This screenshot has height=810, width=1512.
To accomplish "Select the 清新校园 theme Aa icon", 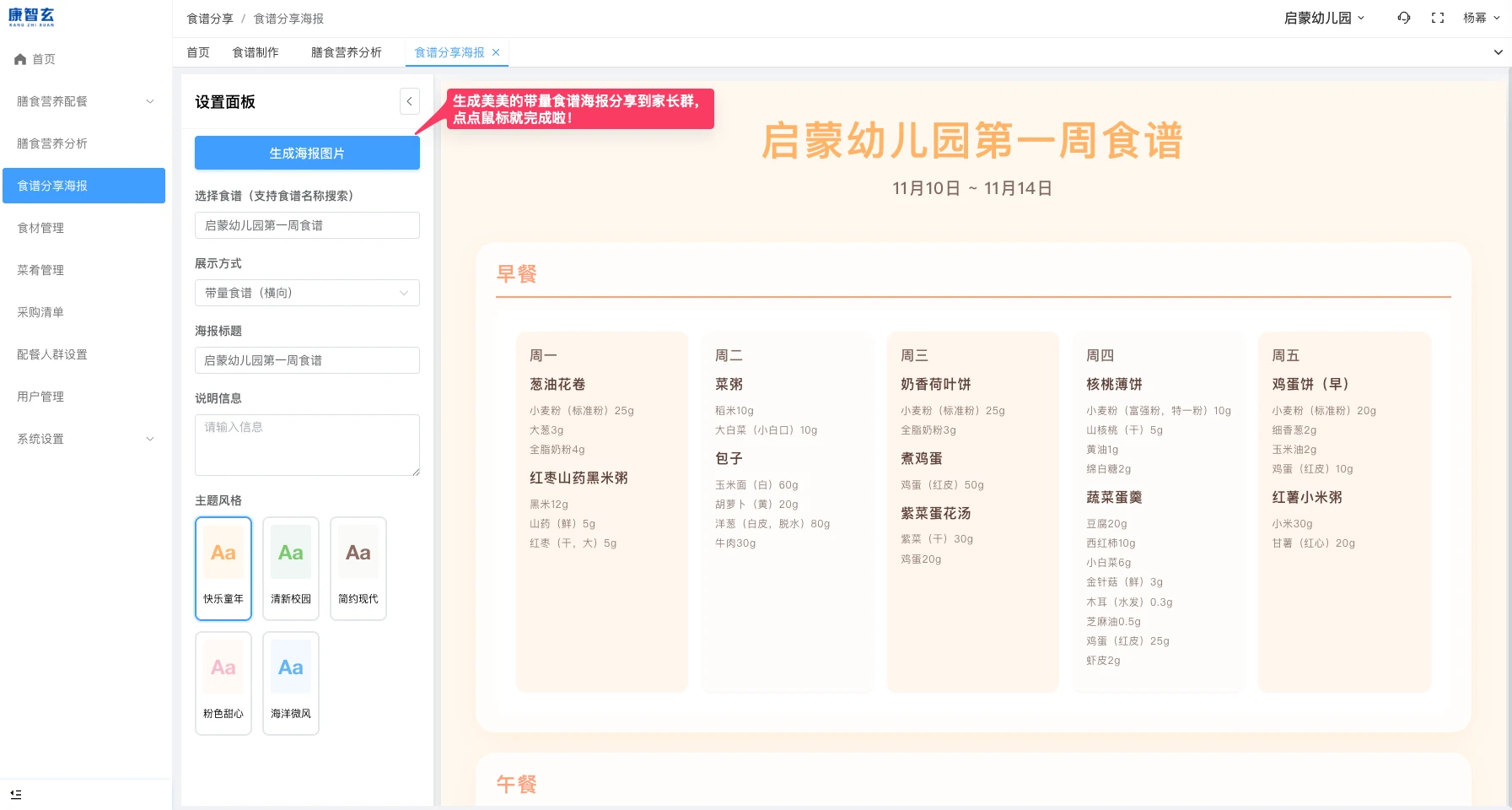I will 290,552.
